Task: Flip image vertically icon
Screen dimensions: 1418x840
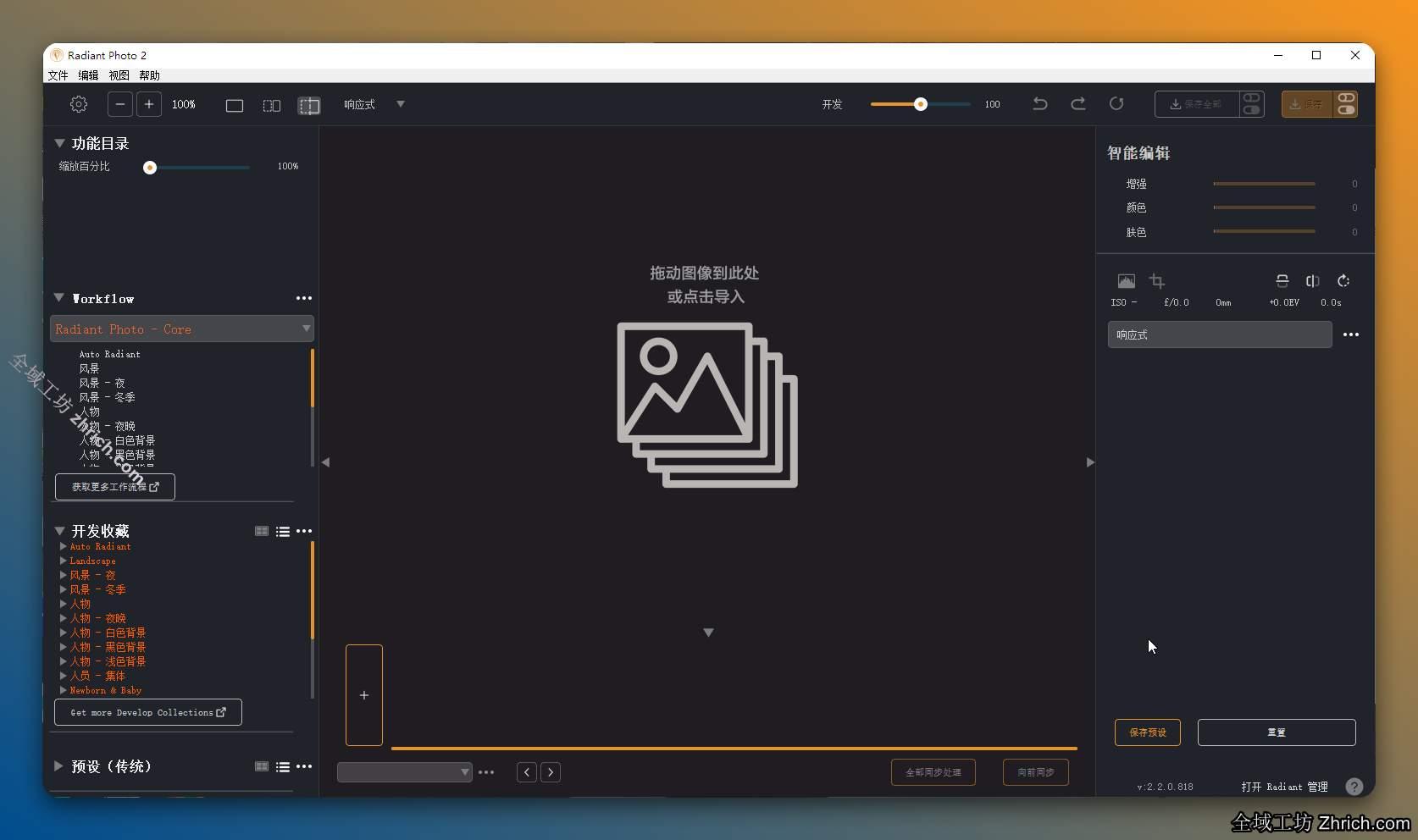Action: [x=1282, y=281]
